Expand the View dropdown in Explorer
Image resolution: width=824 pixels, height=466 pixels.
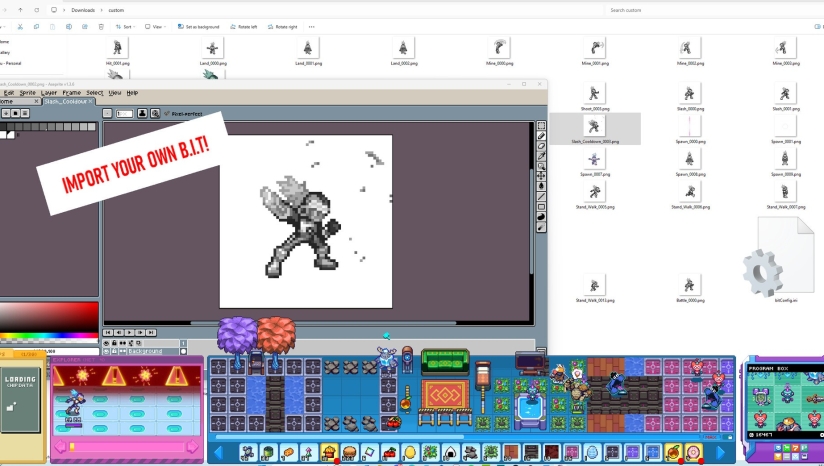pos(155,27)
